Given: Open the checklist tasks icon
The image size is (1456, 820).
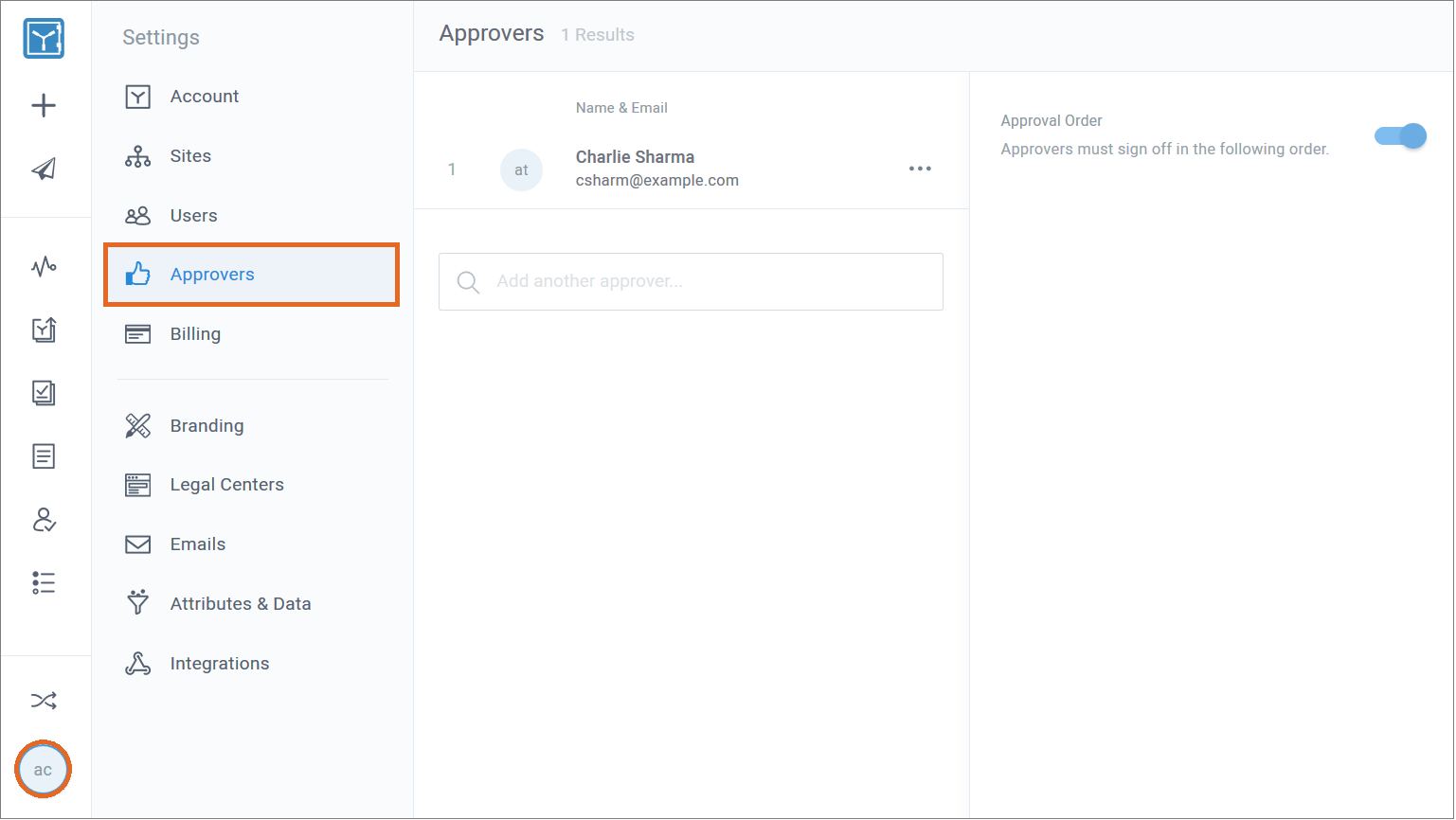Looking at the screenshot, I should (43, 393).
